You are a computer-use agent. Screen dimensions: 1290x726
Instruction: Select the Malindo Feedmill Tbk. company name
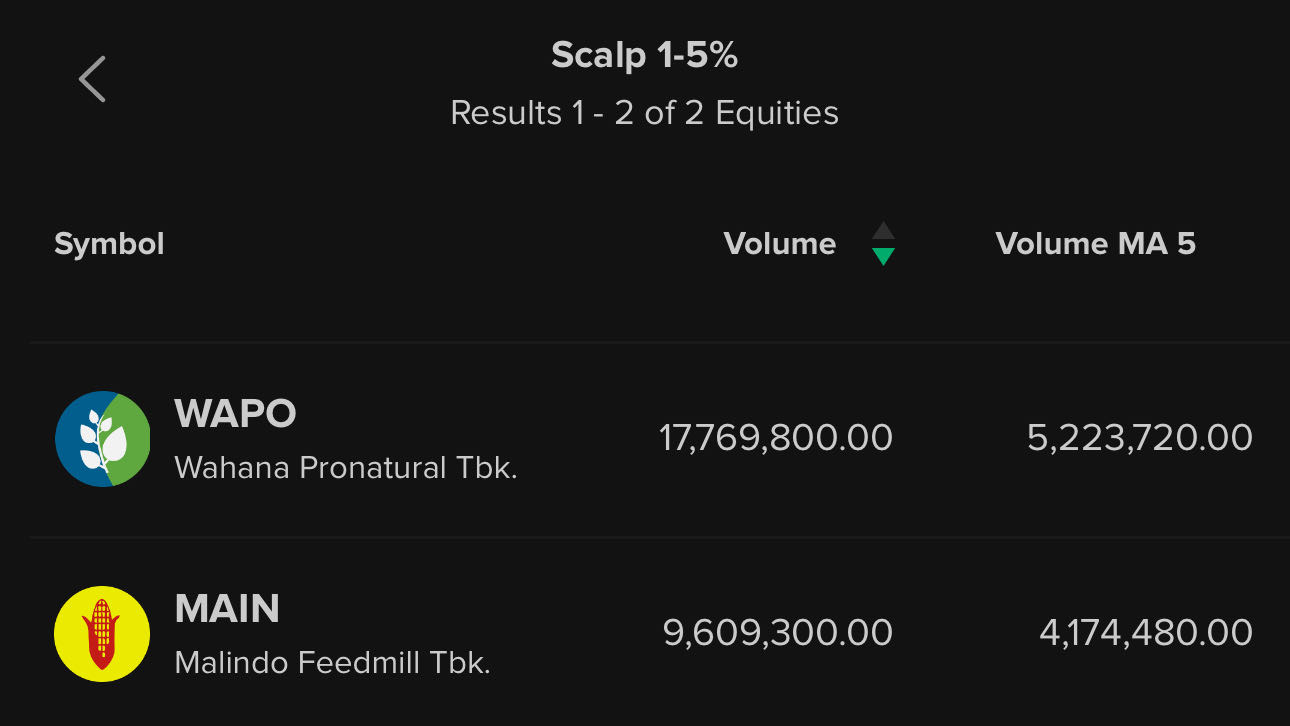tap(332, 663)
